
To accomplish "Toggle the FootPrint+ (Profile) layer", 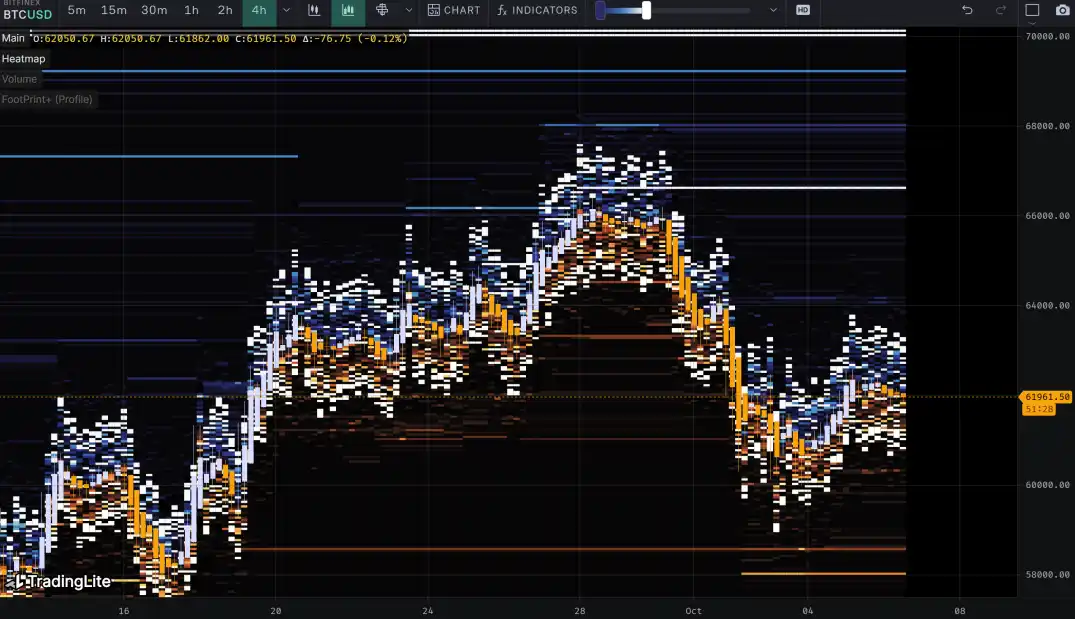I will pyautogui.click(x=47, y=99).
